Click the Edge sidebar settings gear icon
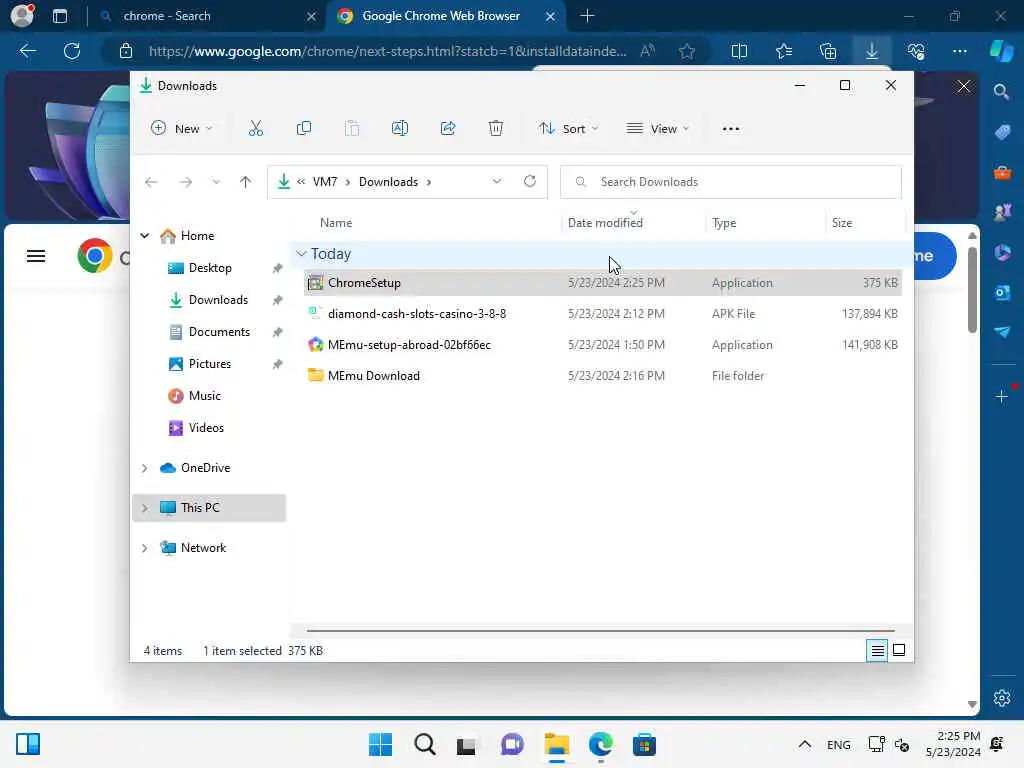 (1002, 698)
